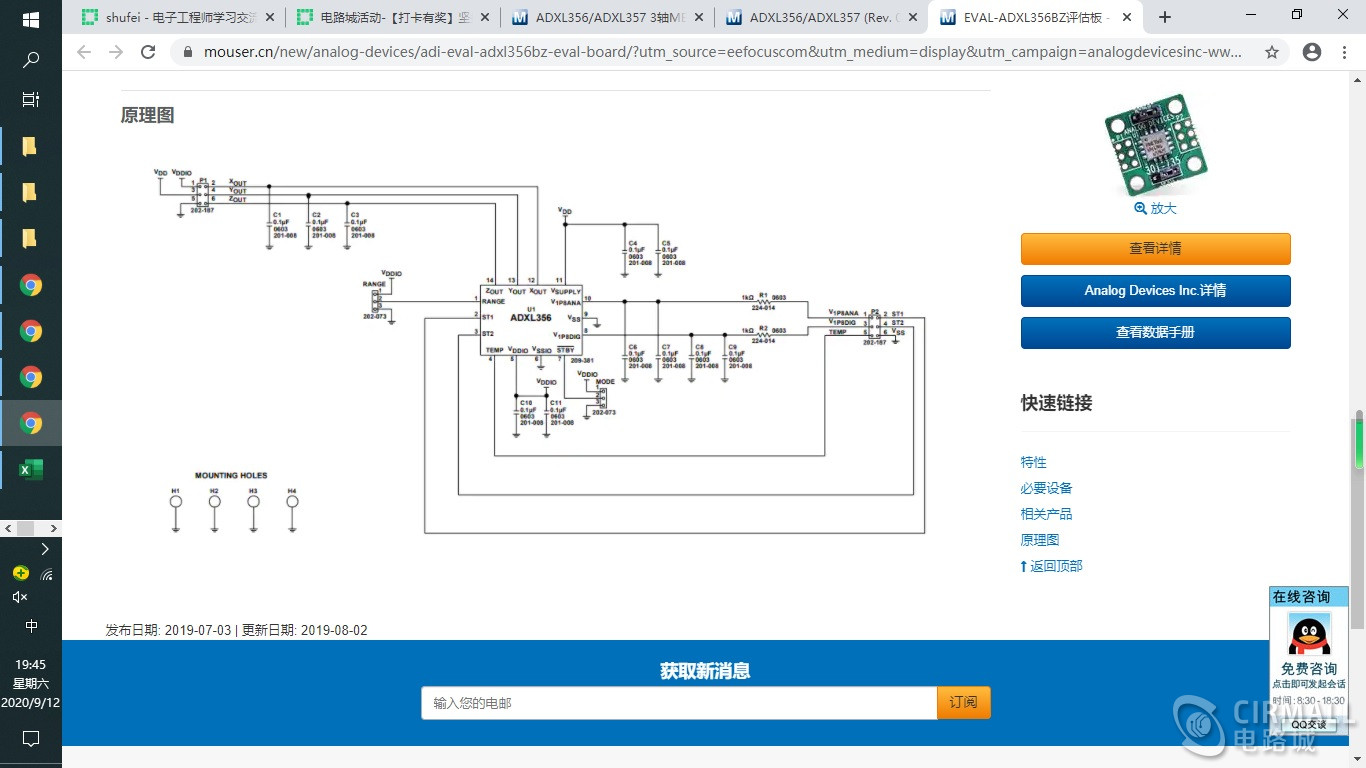Click the 返回顶部 link
This screenshot has height=768, width=1366.
click(1051, 566)
